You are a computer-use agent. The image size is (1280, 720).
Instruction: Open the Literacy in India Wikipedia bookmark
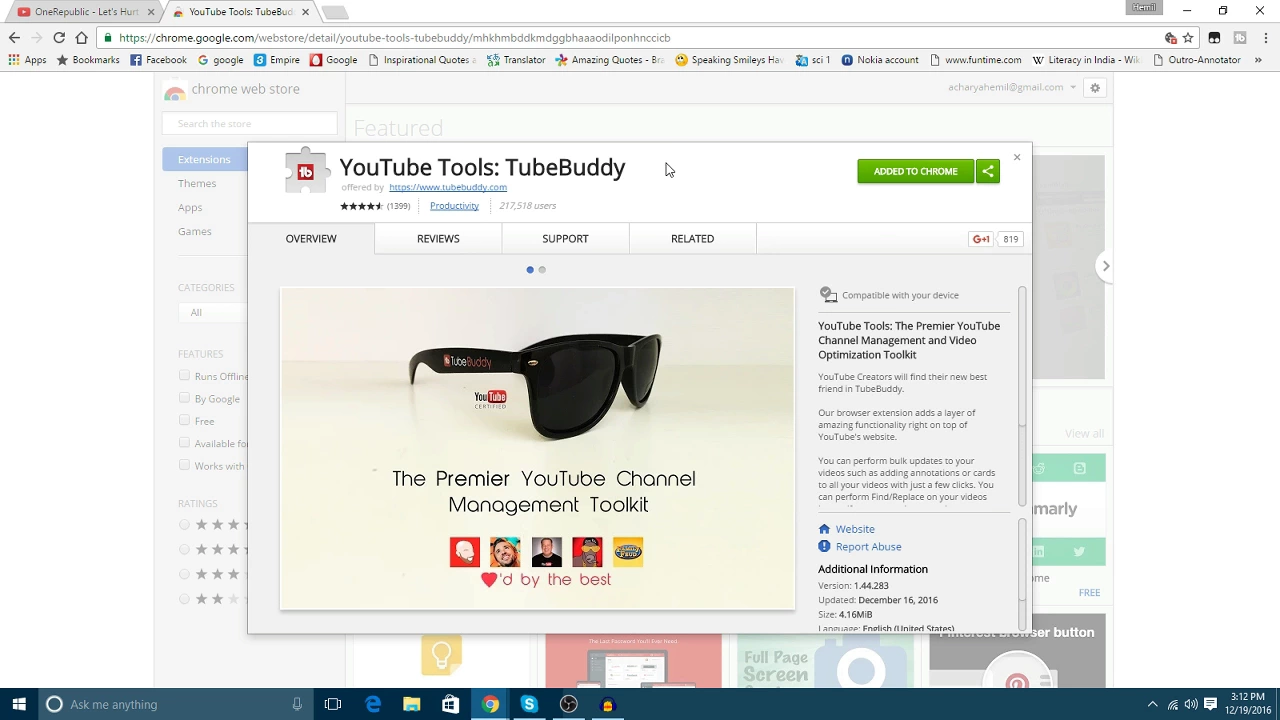coord(1086,60)
